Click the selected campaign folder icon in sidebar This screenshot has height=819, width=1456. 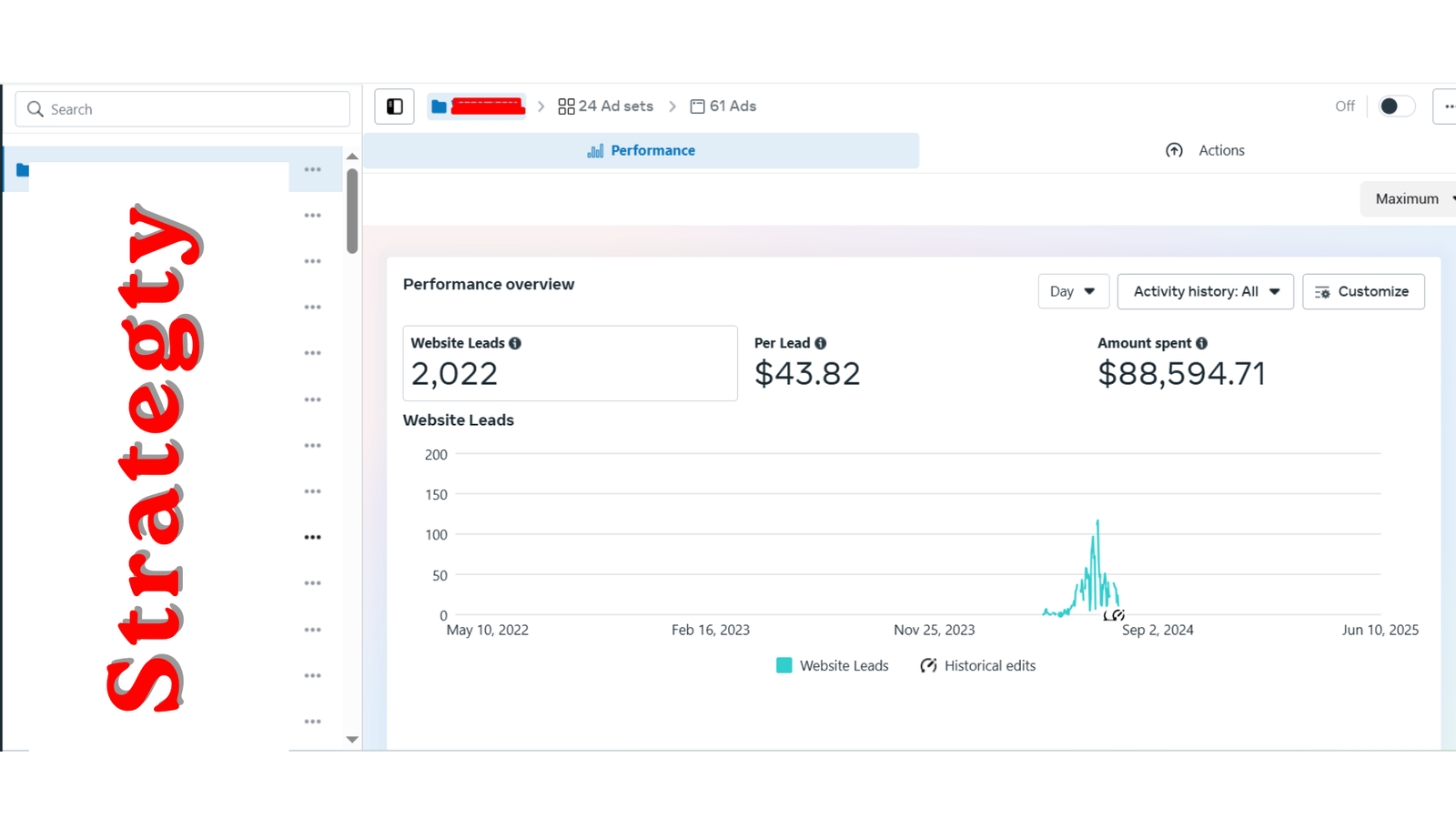point(23,170)
